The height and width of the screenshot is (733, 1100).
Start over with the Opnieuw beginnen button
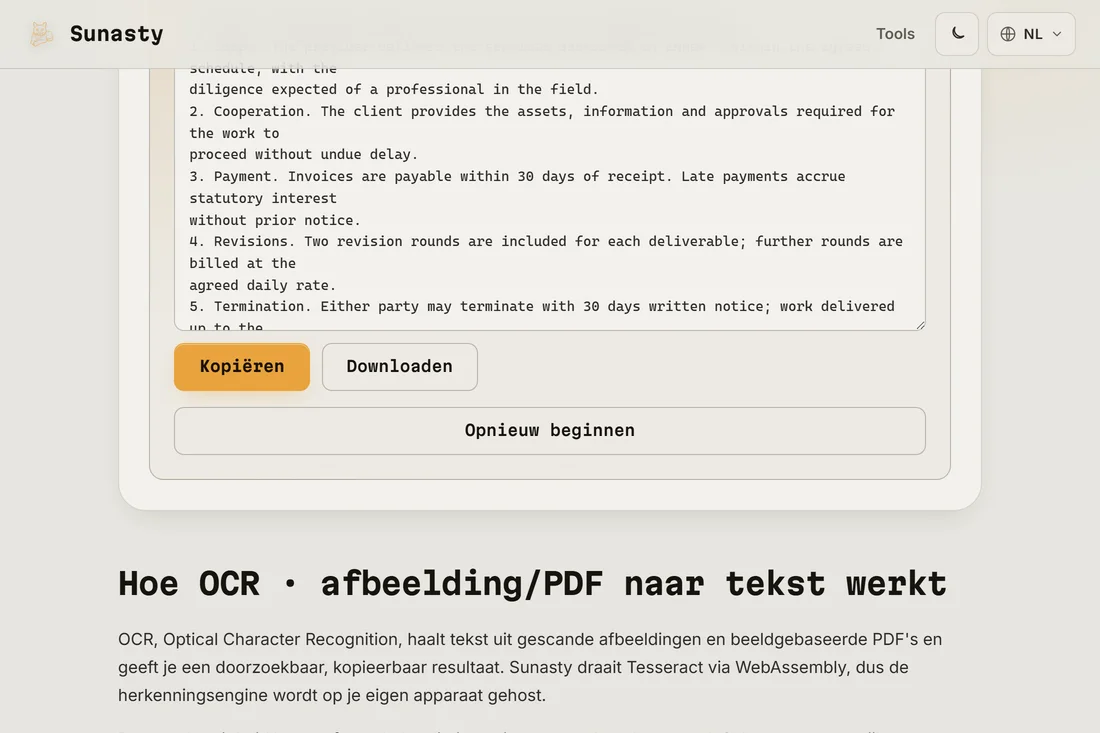click(550, 431)
